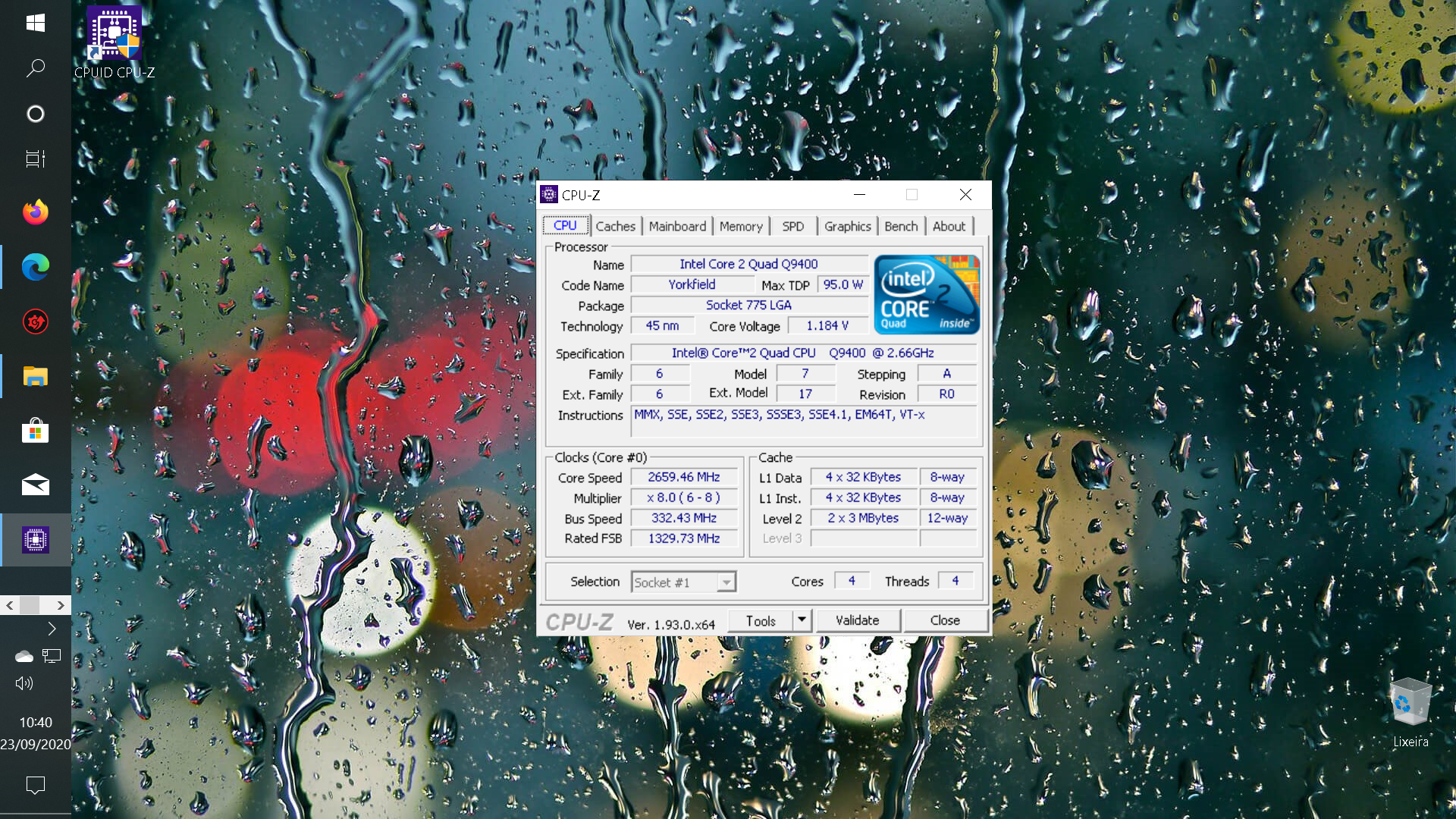Click the Level 2 cache value '2 x 3 MBytes'

coord(863,518)
